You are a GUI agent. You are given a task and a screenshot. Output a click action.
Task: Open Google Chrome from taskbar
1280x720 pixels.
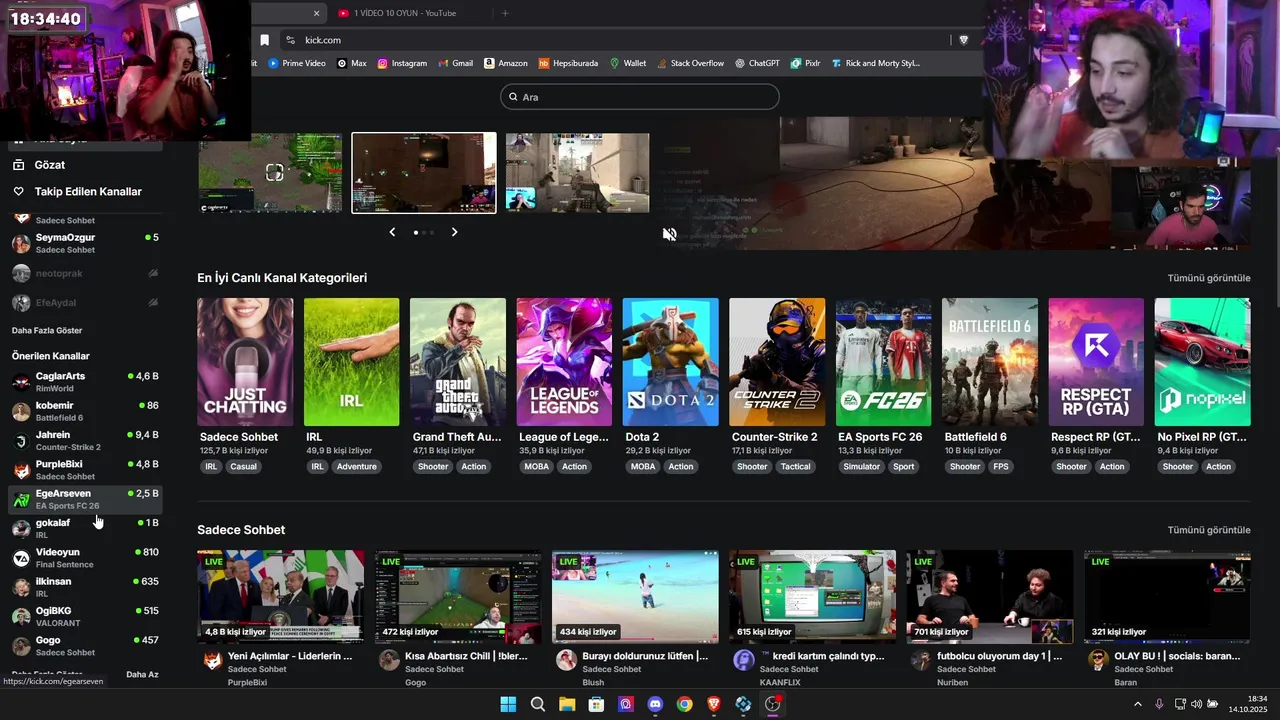coord(684,704)
